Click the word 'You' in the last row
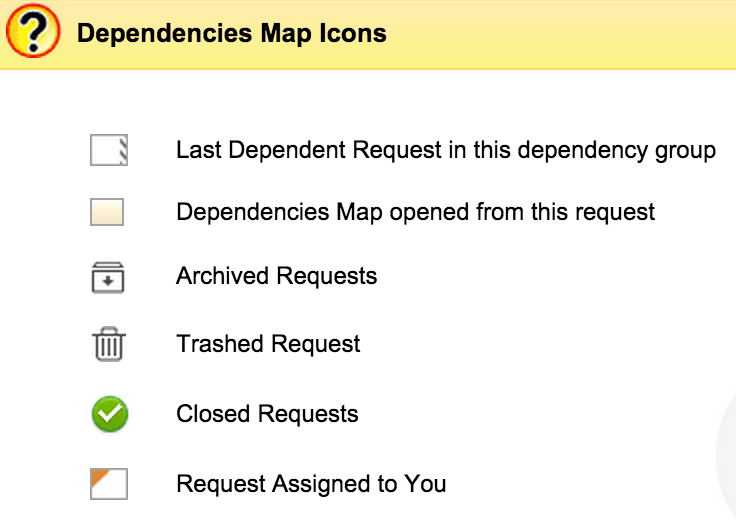This screenshot has width=736, height=520. pos(425,485)
